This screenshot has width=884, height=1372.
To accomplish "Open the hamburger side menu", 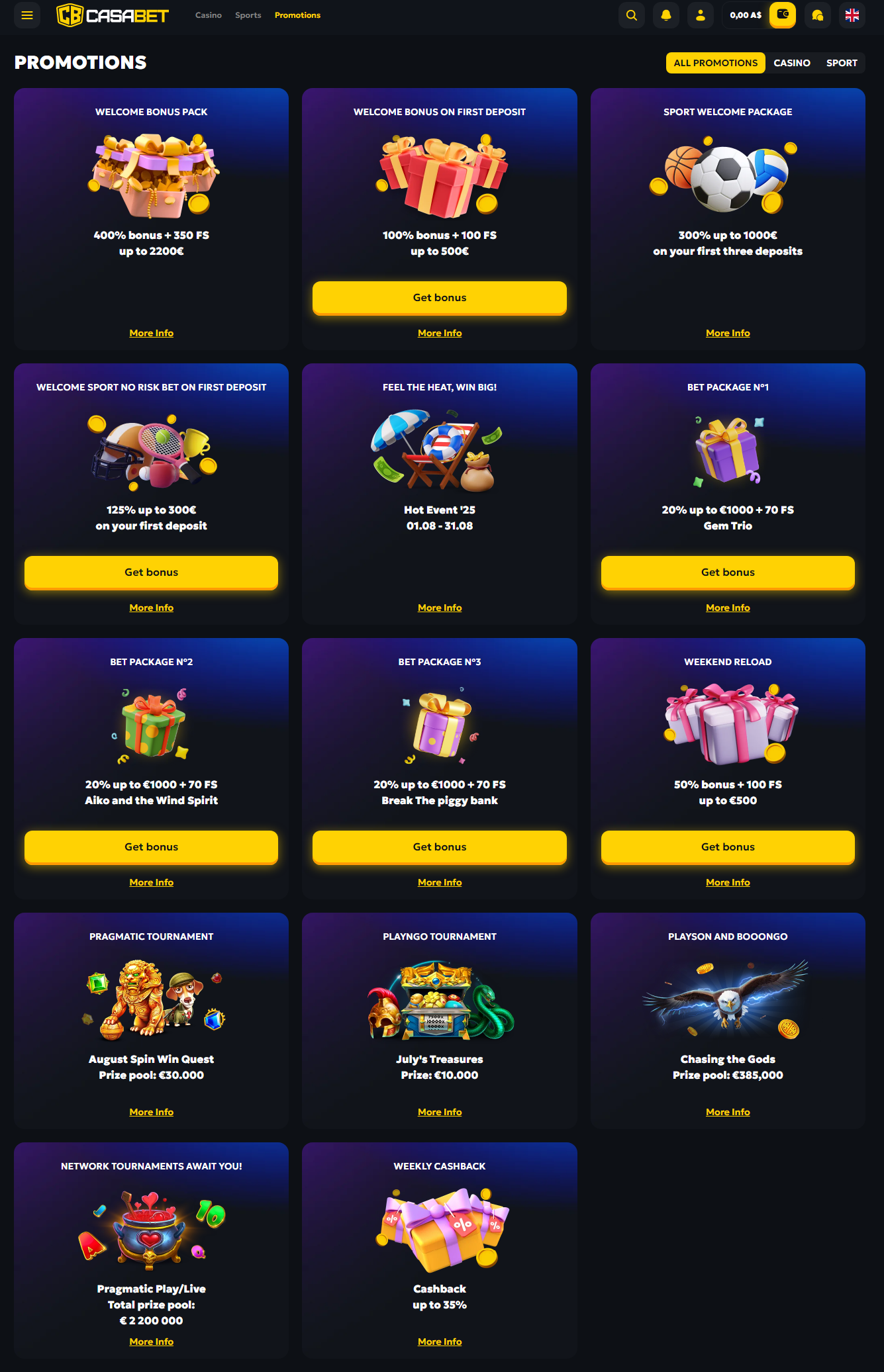I will coord(27,15).
